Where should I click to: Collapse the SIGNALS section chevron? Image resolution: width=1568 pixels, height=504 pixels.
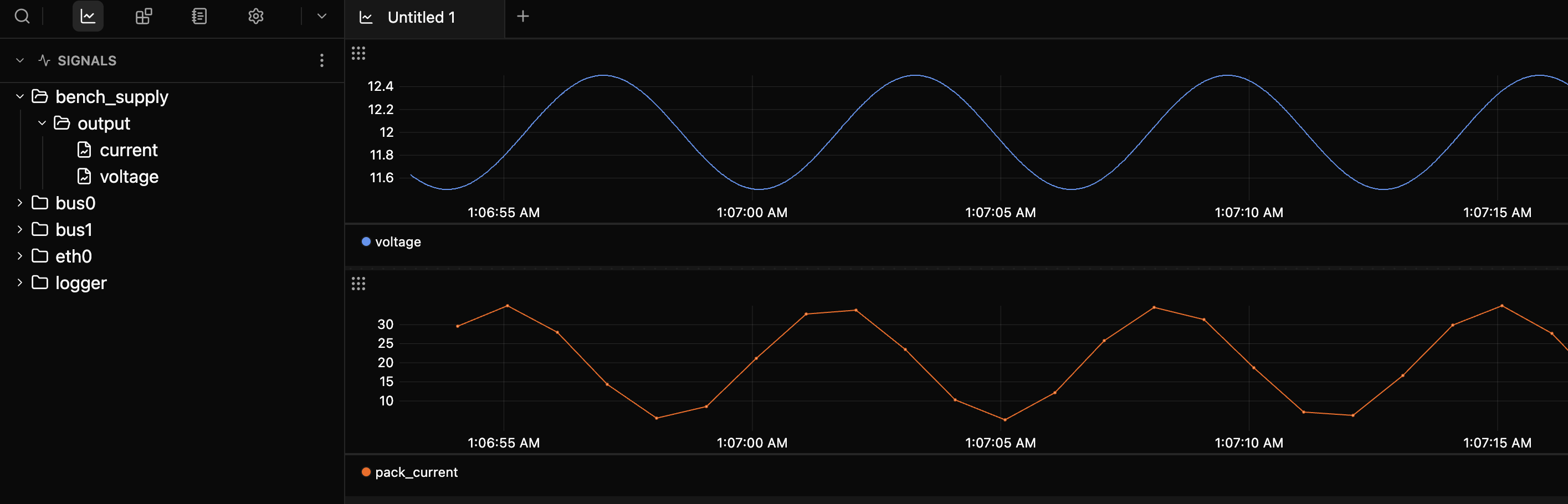[20, 60]
